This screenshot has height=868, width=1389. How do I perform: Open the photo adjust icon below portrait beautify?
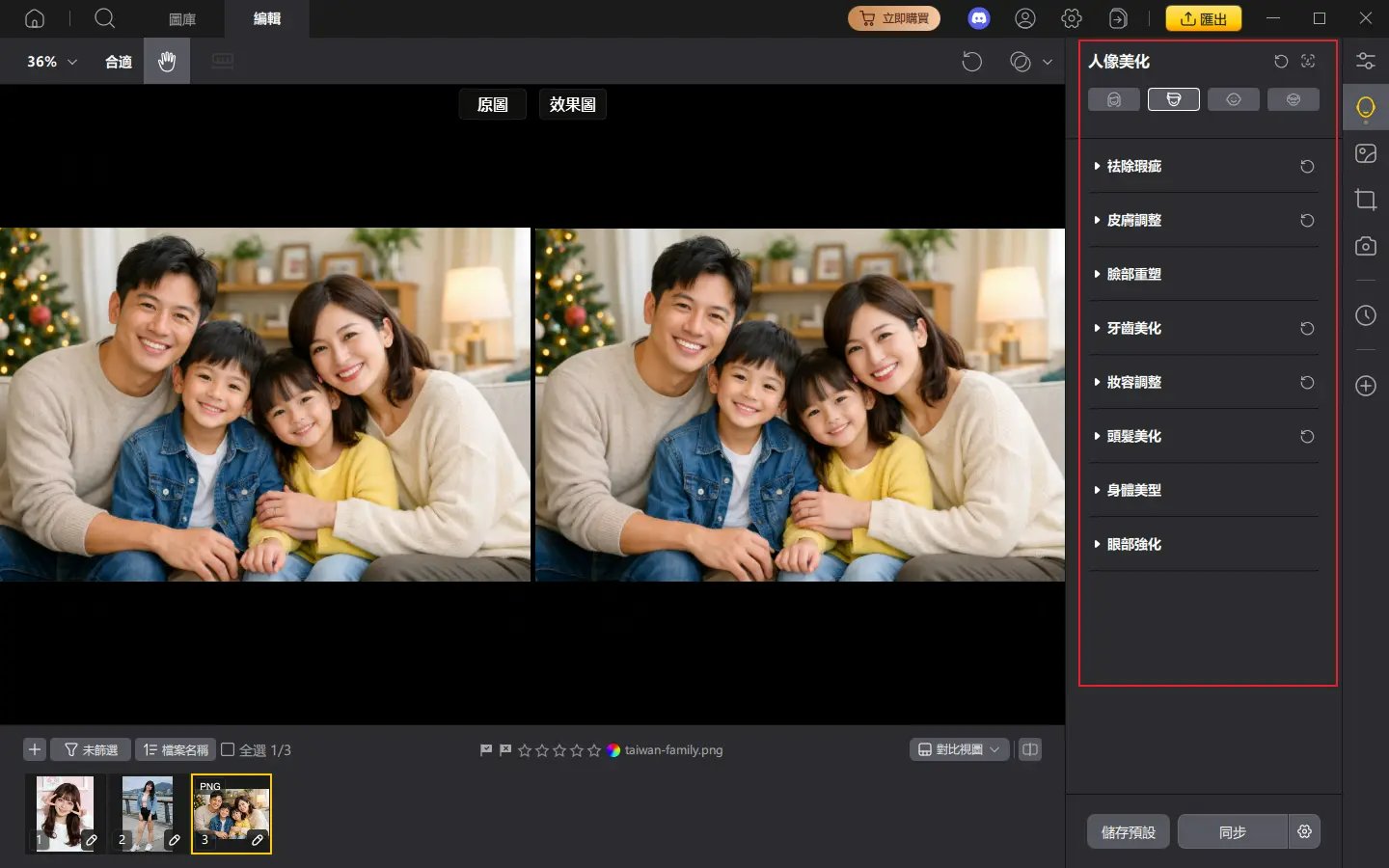click(1366, 152)
